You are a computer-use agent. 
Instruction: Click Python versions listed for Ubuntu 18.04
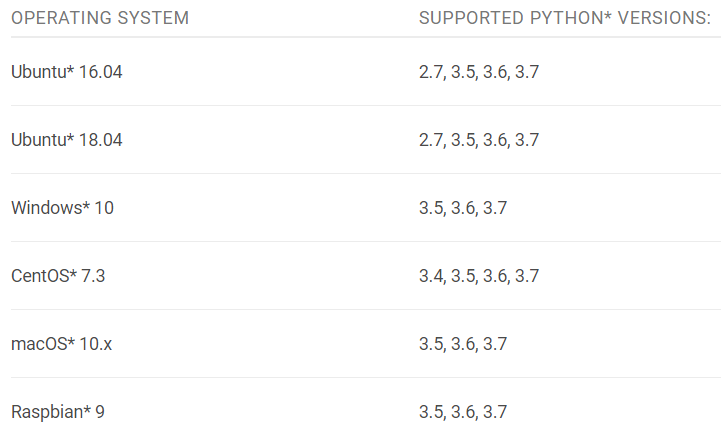tap(479, 140)
